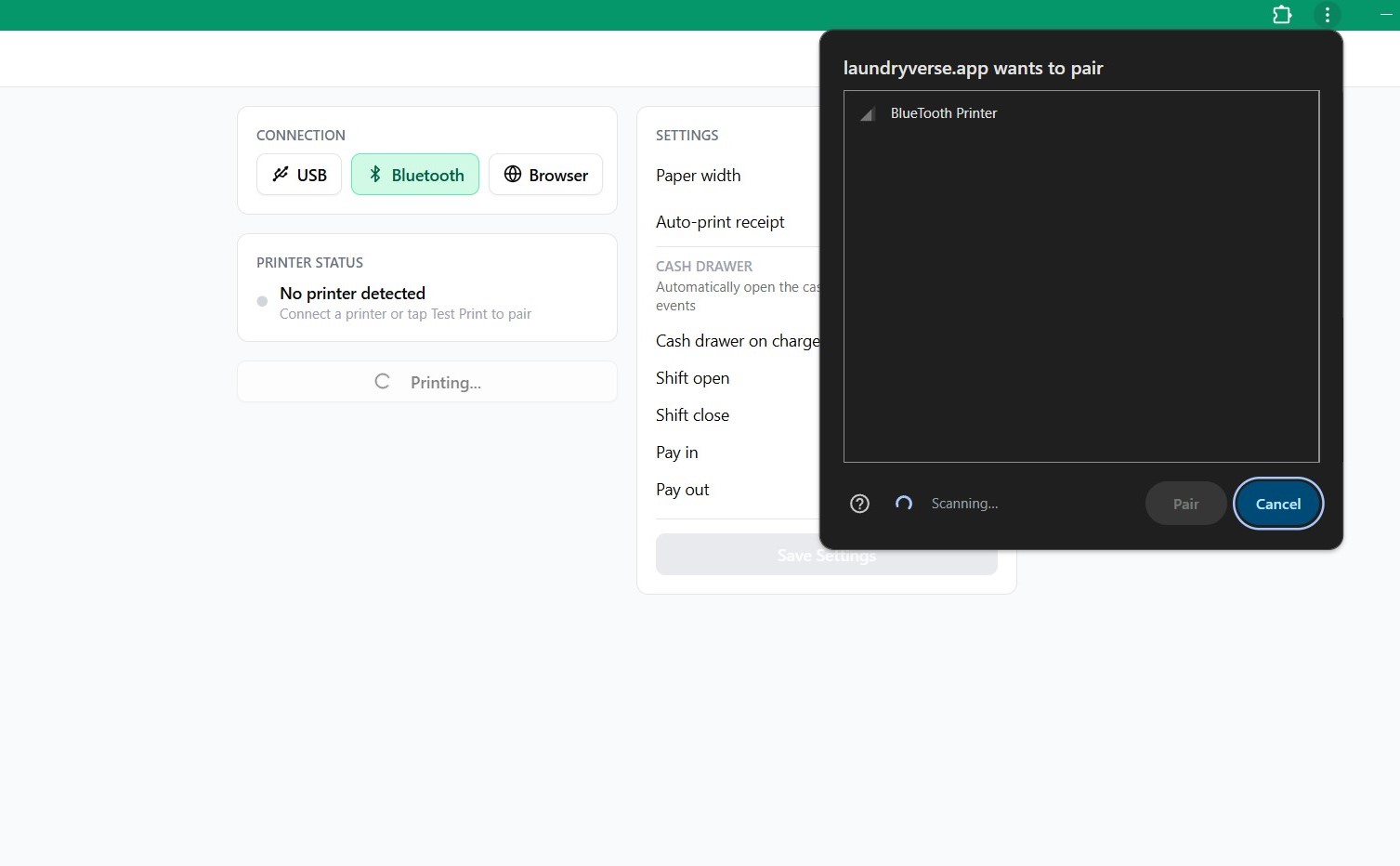Cancel the laundryverse.app pairing request
Image resolution: width=1400 pixels, height=866 pixels.
tap(1277, 503)
